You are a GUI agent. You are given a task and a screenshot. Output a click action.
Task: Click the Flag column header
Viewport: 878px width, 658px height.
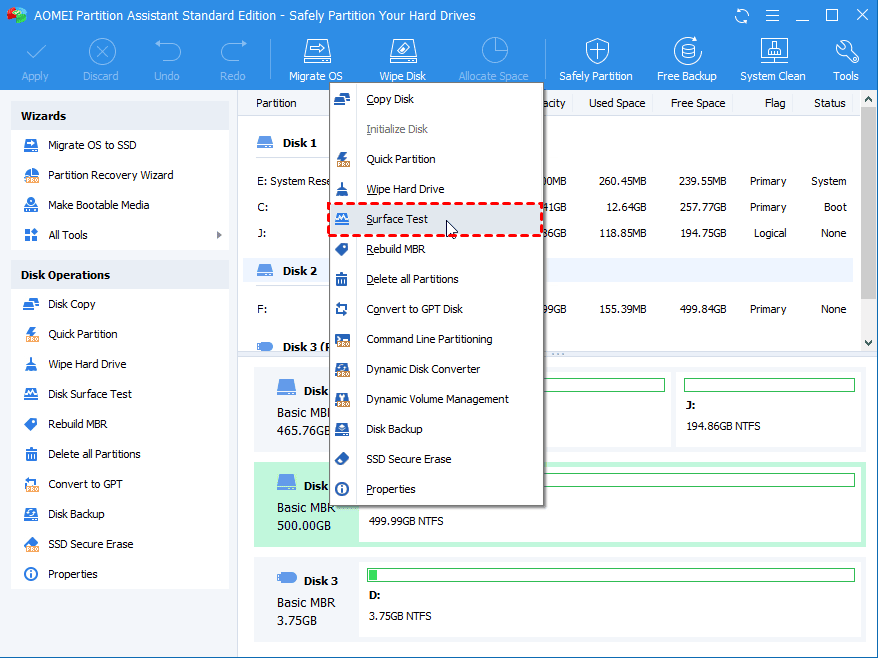coord(775,103)
